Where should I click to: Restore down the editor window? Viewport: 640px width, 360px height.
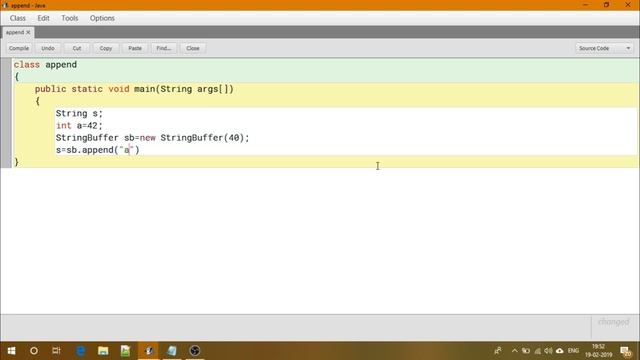(x=607, y=5)
